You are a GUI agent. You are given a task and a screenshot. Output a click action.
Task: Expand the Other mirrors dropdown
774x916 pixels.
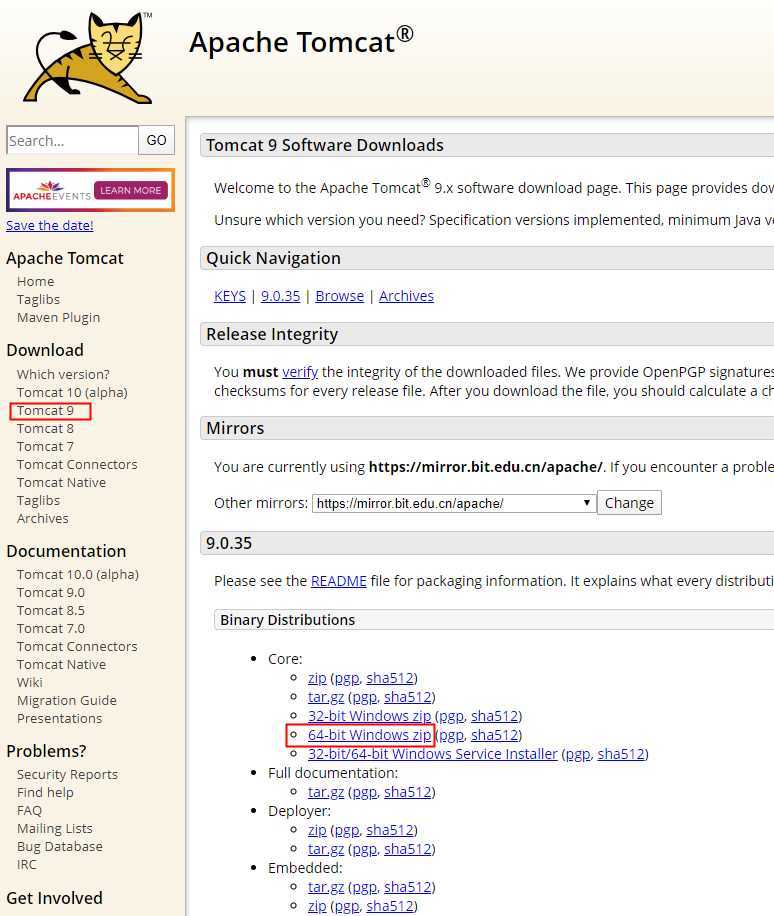[x=454, y=504]
